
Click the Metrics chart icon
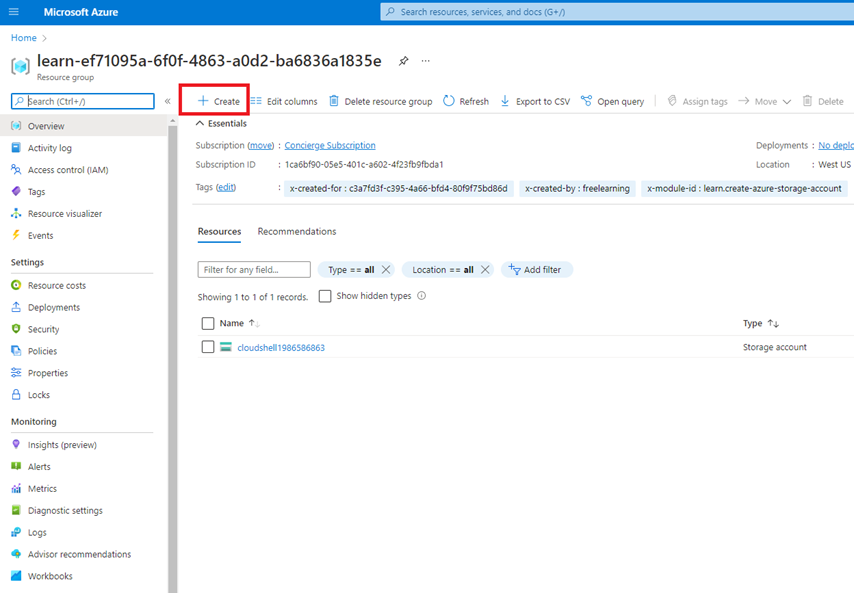tap(16, 488)
